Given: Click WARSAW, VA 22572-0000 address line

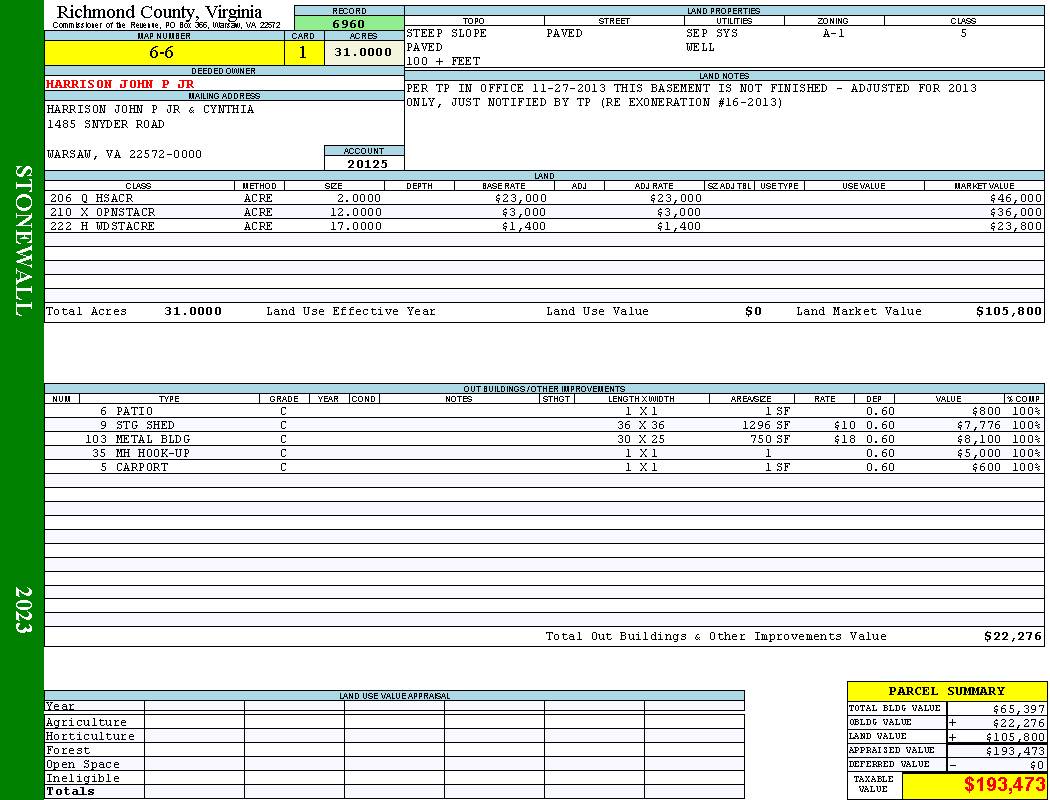Looking at the screenshot, I should click(x=124, y=155).
